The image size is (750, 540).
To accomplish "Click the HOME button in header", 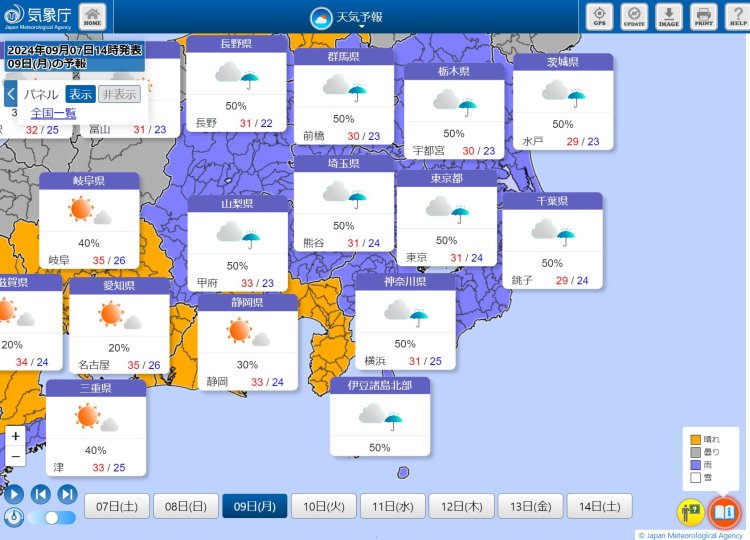I will tap(92, 16).
